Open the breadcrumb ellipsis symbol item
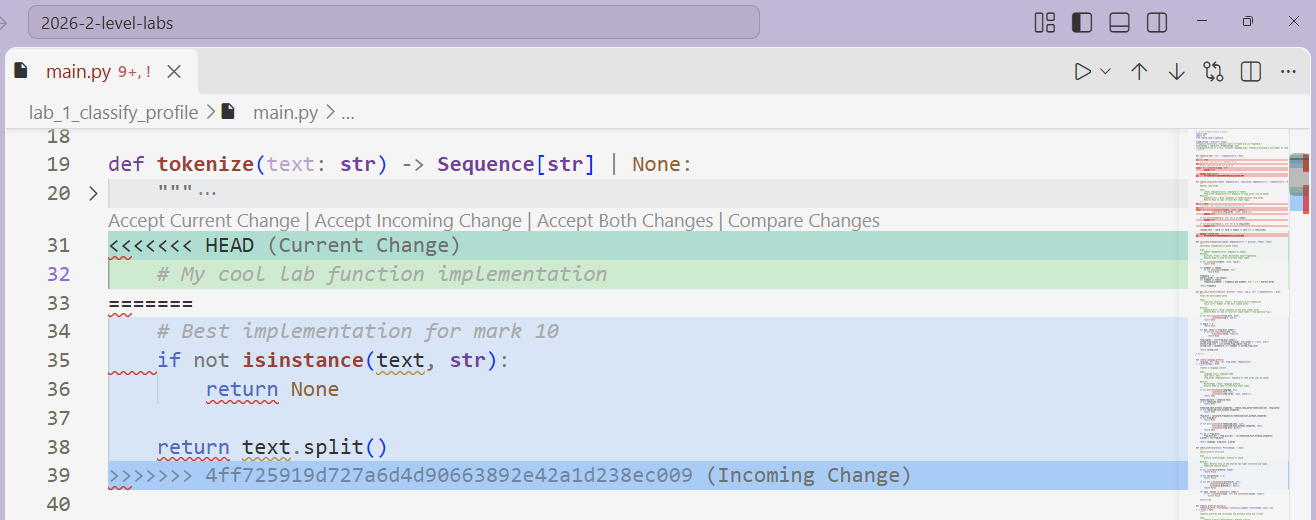Image resolution: width=1316 pixels, height=520 pixels. click(x=348, y=113)
